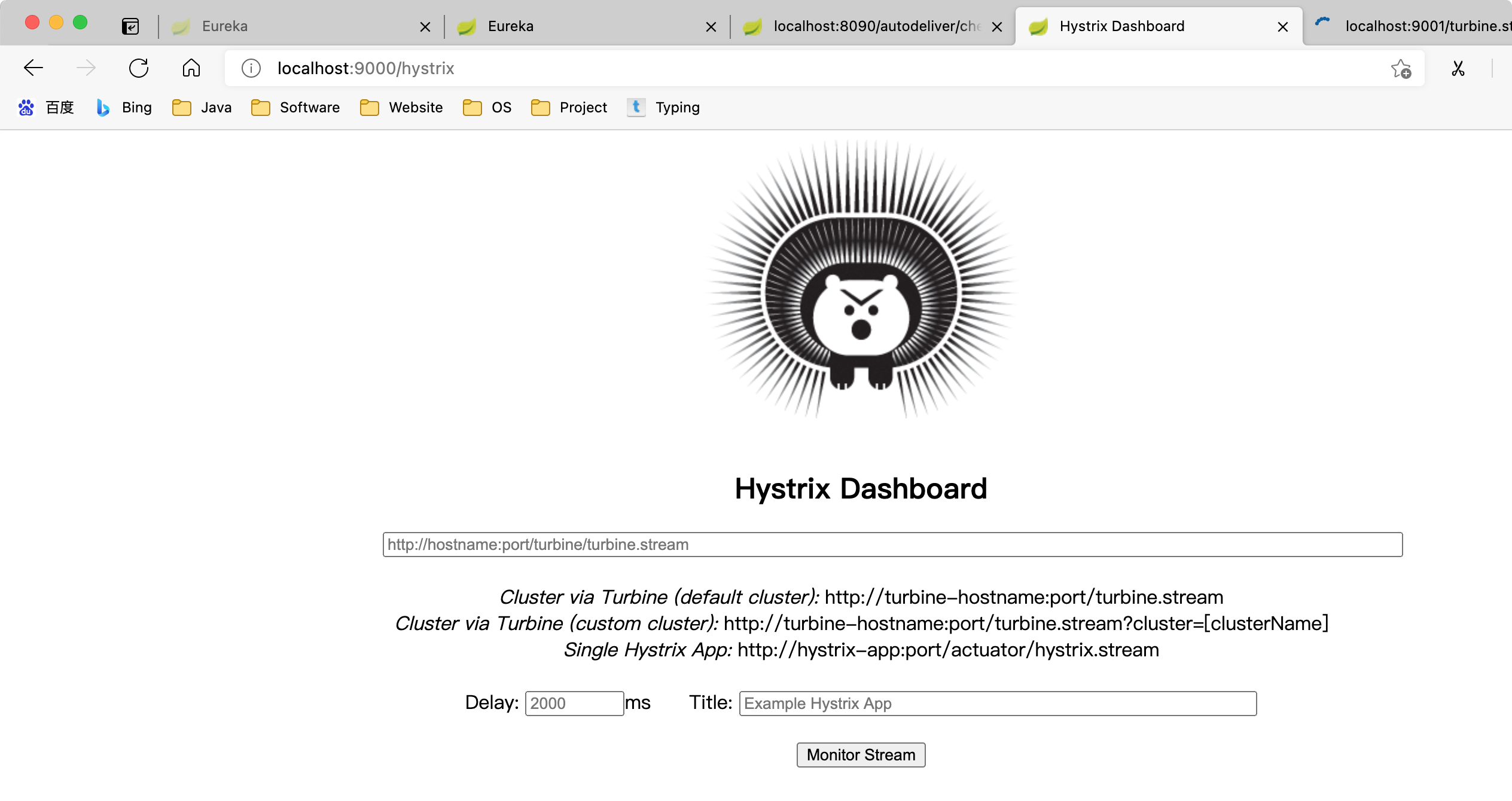The image size is (1512, 801).
Task: Expand the Java bookmarks folder
Action: [x=202, y=108]
